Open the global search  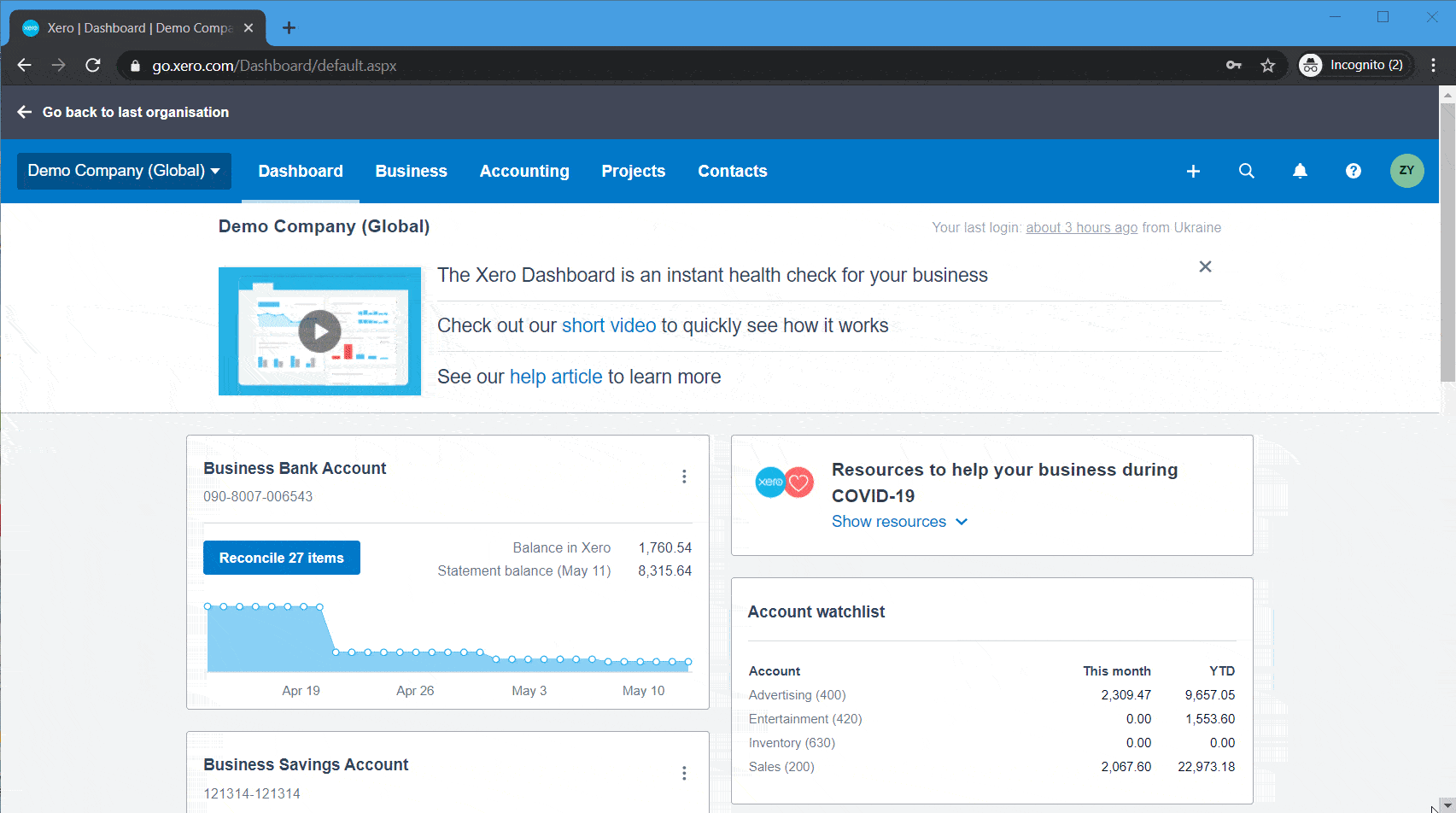[x=1247, y=171]
